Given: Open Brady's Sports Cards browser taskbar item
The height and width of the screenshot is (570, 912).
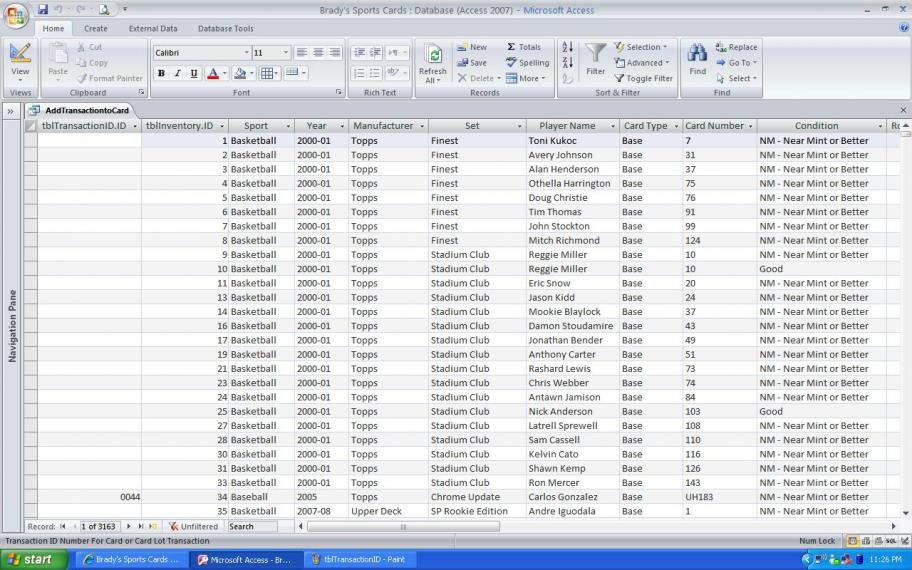Looking at the screenshot, I should pyautogui.click(x=132, y=560).
